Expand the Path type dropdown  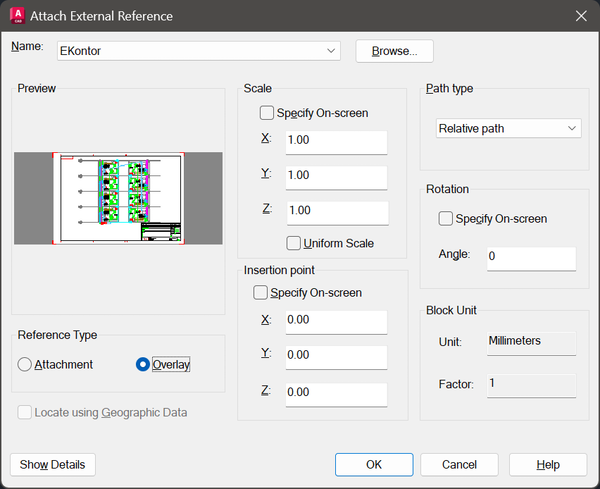pyautogui.click(x=509, y=128)
